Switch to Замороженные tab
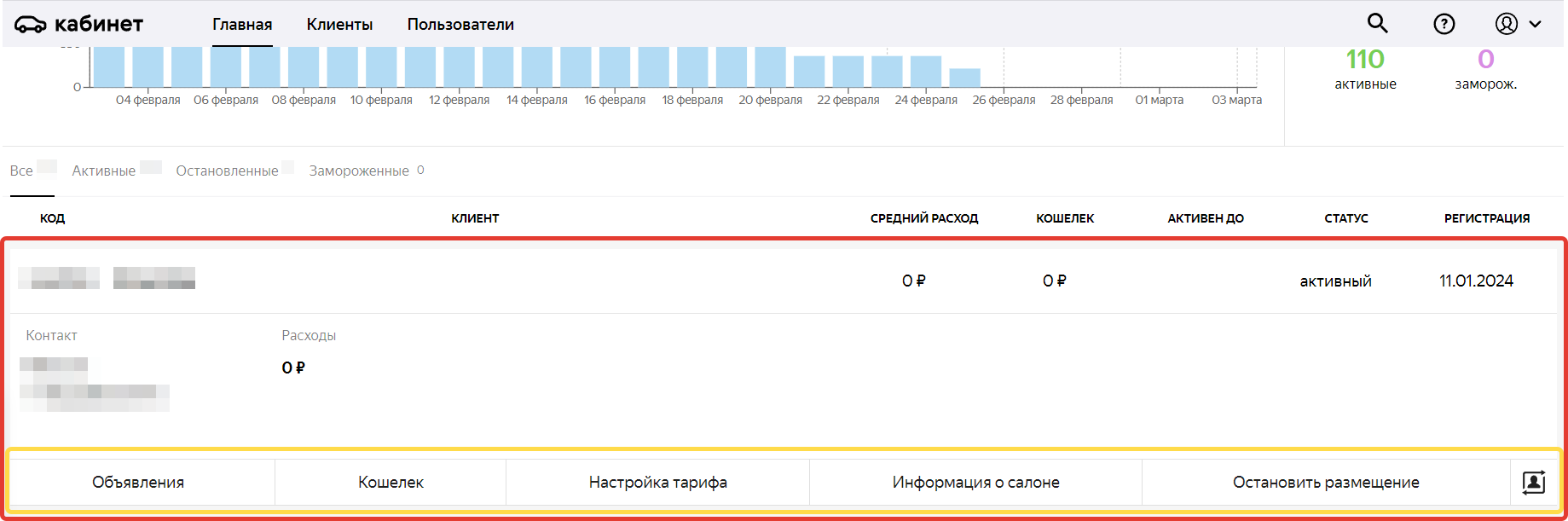 359,171
